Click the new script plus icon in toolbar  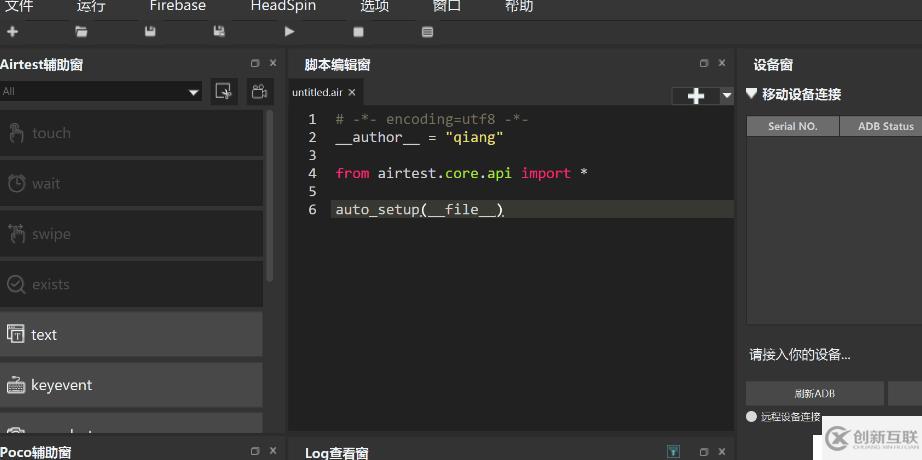point(12,32)
